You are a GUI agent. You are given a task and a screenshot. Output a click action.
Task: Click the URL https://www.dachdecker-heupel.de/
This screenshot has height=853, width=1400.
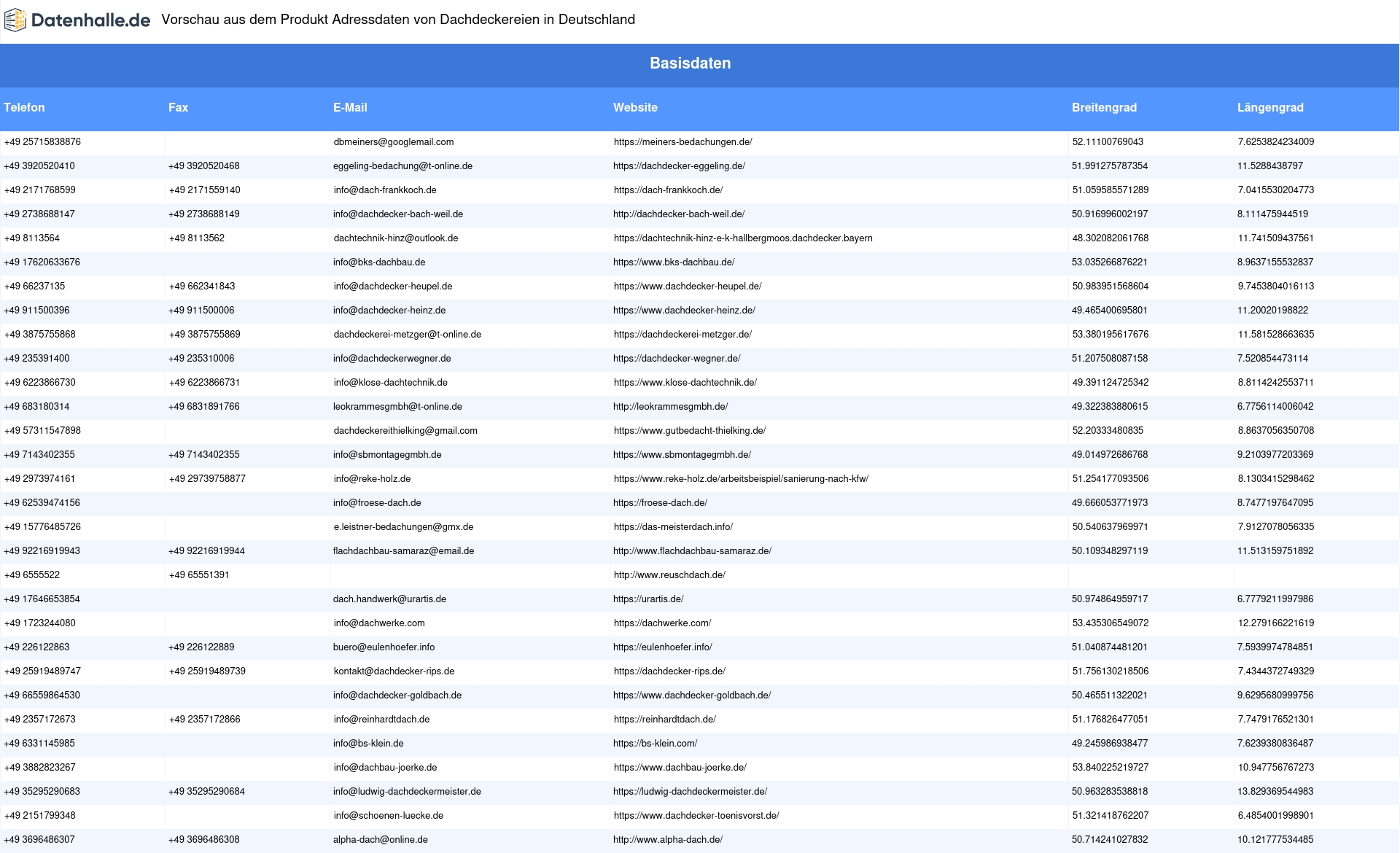[x=688, y=287]
